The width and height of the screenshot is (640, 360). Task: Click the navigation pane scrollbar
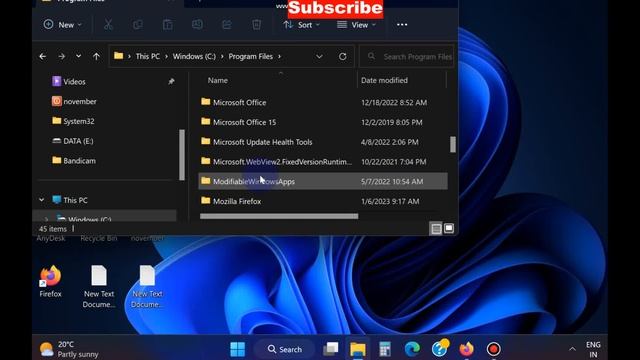[x=182, y=155]
